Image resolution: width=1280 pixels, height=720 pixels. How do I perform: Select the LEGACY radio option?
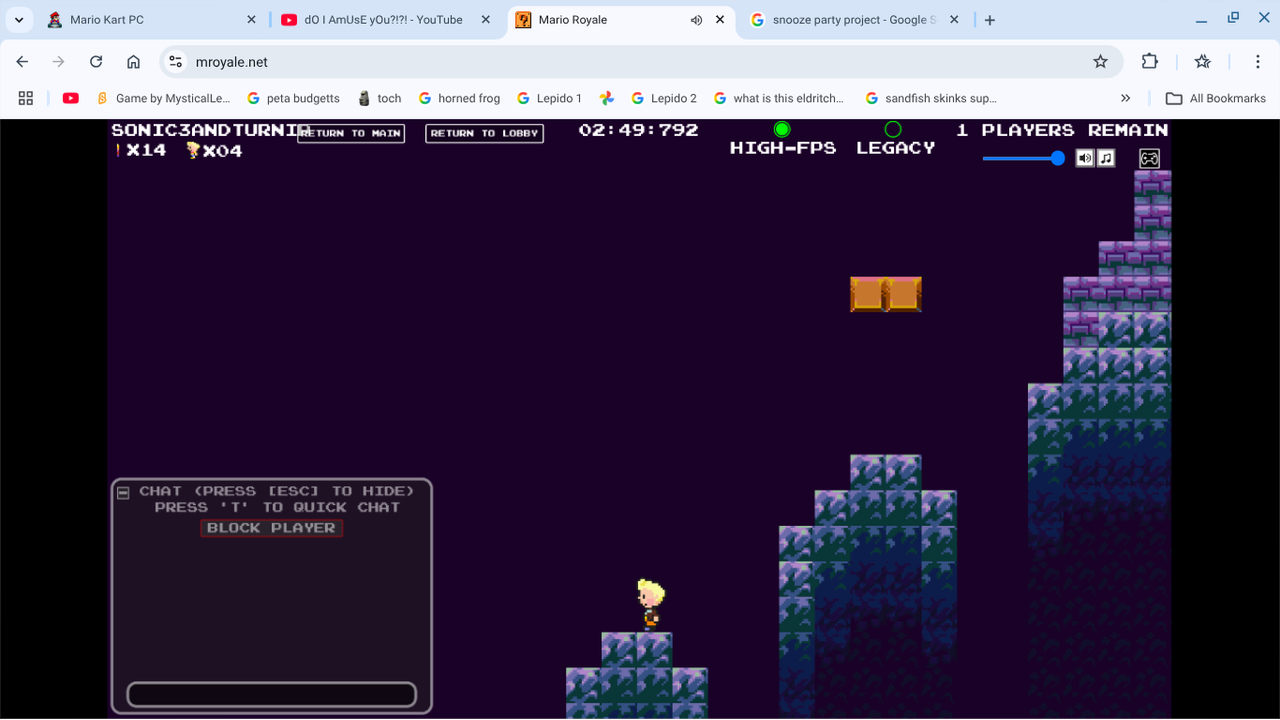point(893,129)
